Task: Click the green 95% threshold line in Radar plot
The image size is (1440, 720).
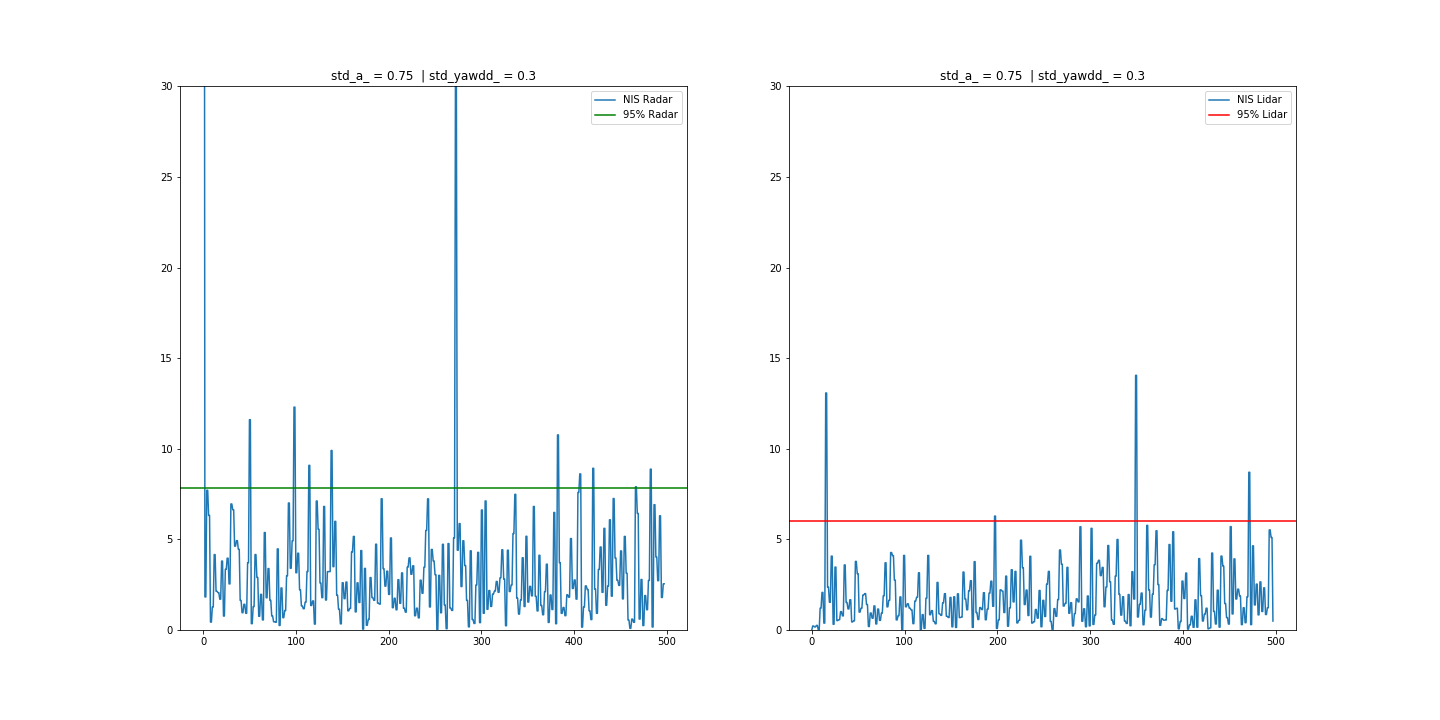Action: point(433,488)
